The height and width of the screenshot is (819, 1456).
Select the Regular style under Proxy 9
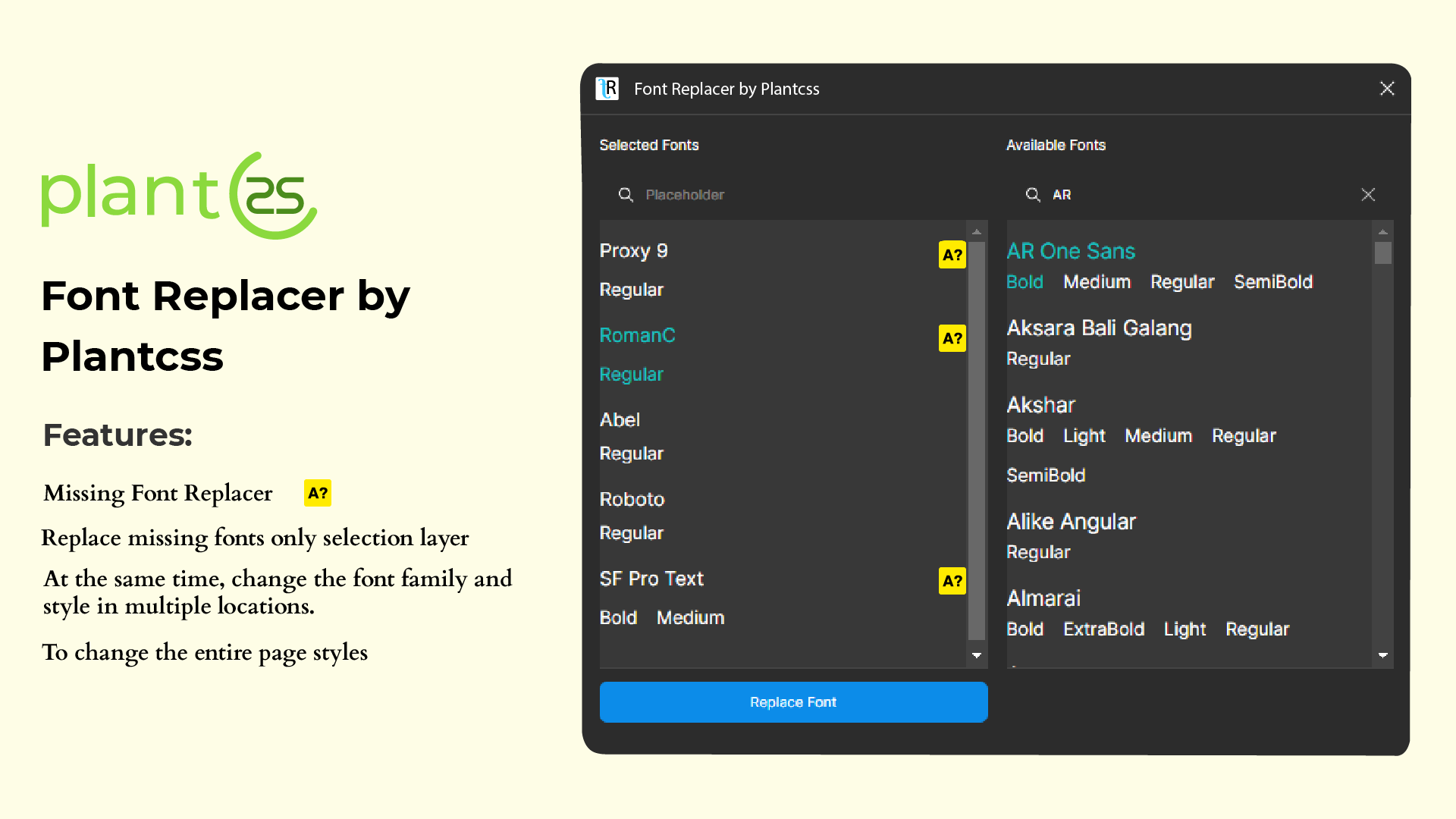[632, 290]
